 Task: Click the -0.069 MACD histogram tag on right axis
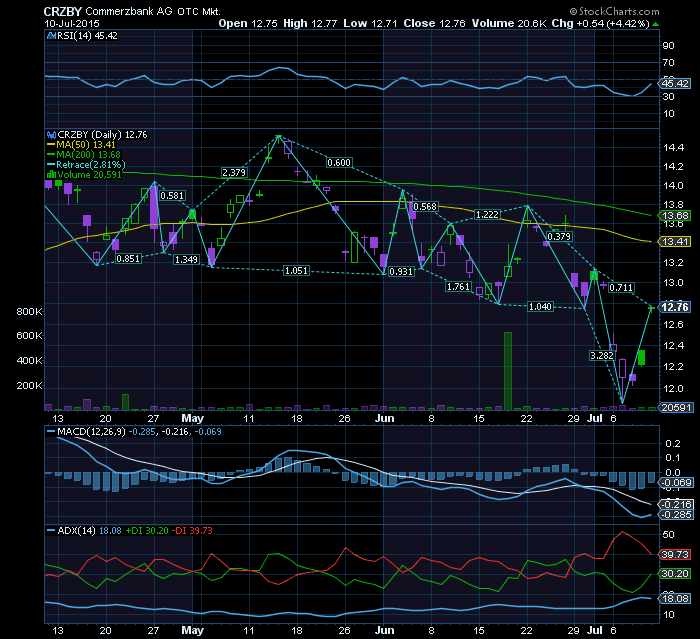pyautogui.click(x=676, y=483)
